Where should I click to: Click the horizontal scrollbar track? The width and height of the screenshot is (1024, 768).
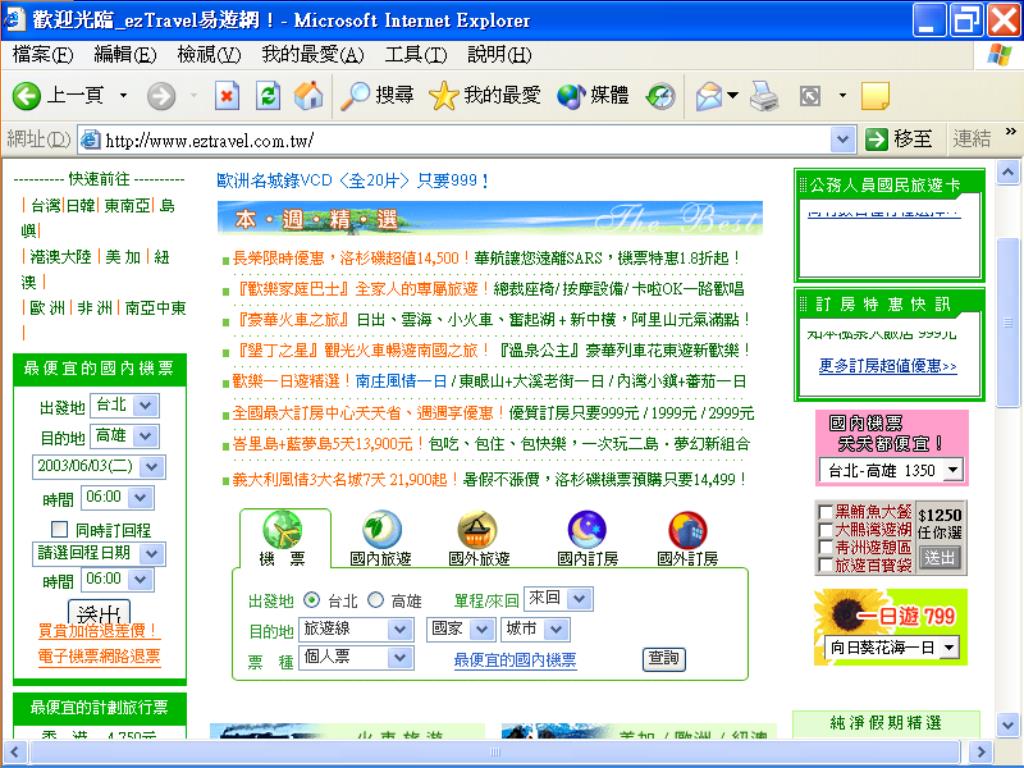coord(495,752)
